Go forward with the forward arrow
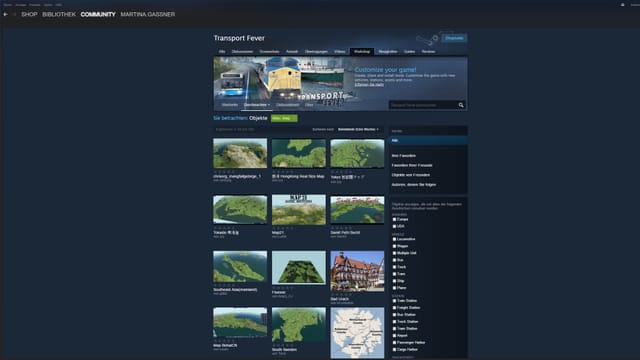The image size is (640, 360). (14, 14)
